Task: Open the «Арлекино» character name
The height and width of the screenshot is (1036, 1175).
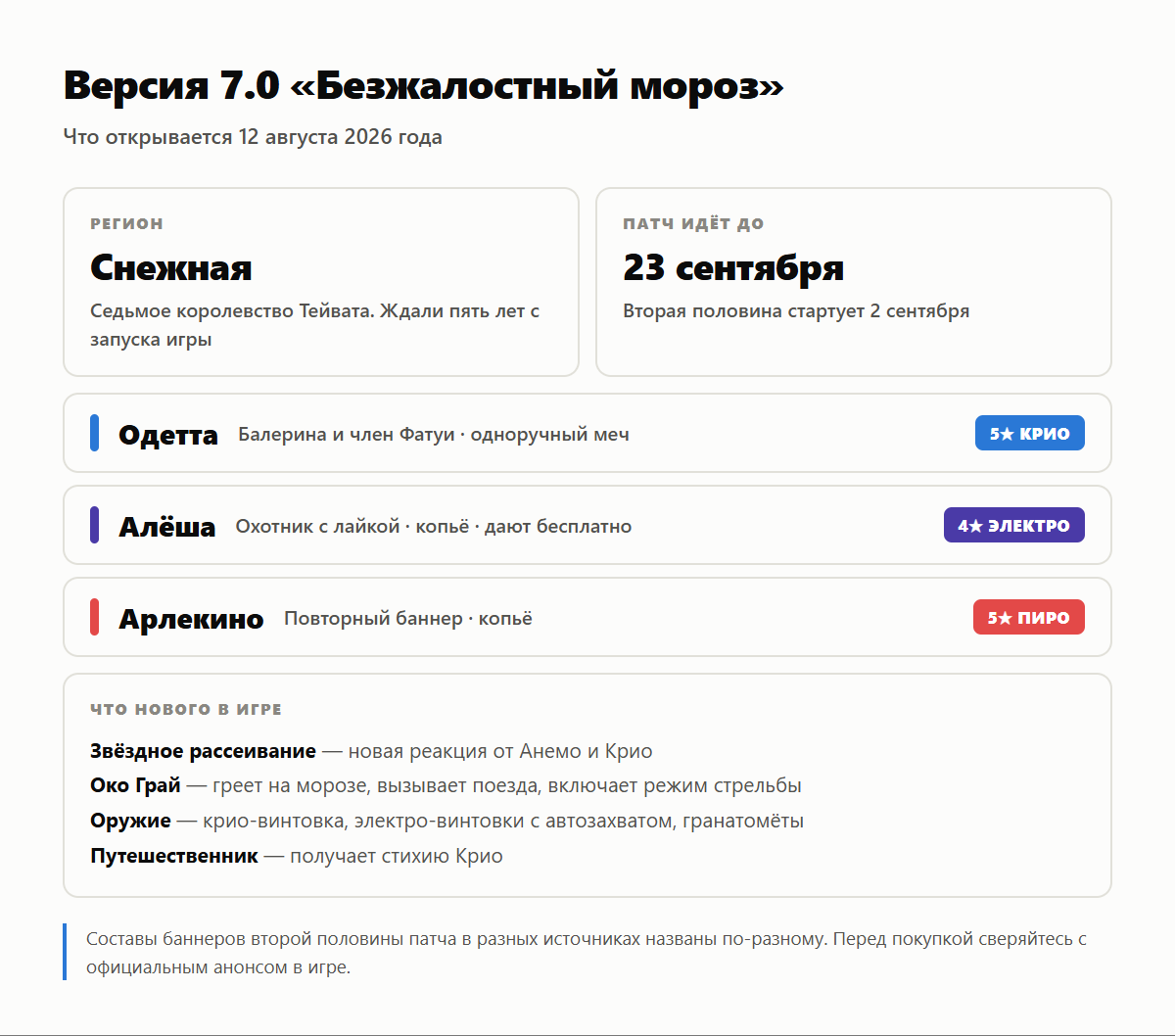Action: pos(191,619)
